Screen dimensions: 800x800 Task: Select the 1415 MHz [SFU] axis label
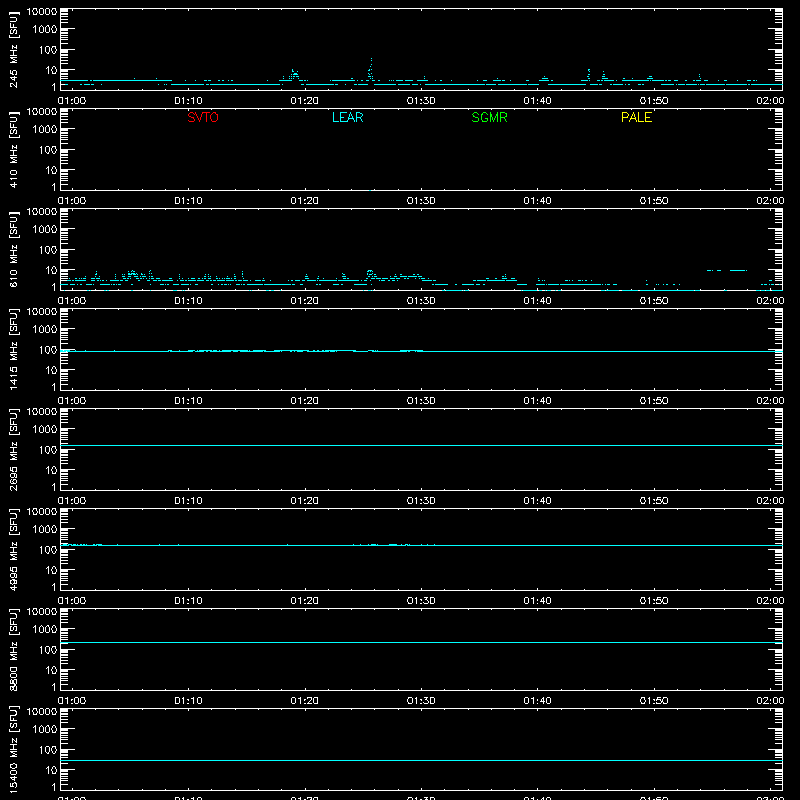[13, 349]
